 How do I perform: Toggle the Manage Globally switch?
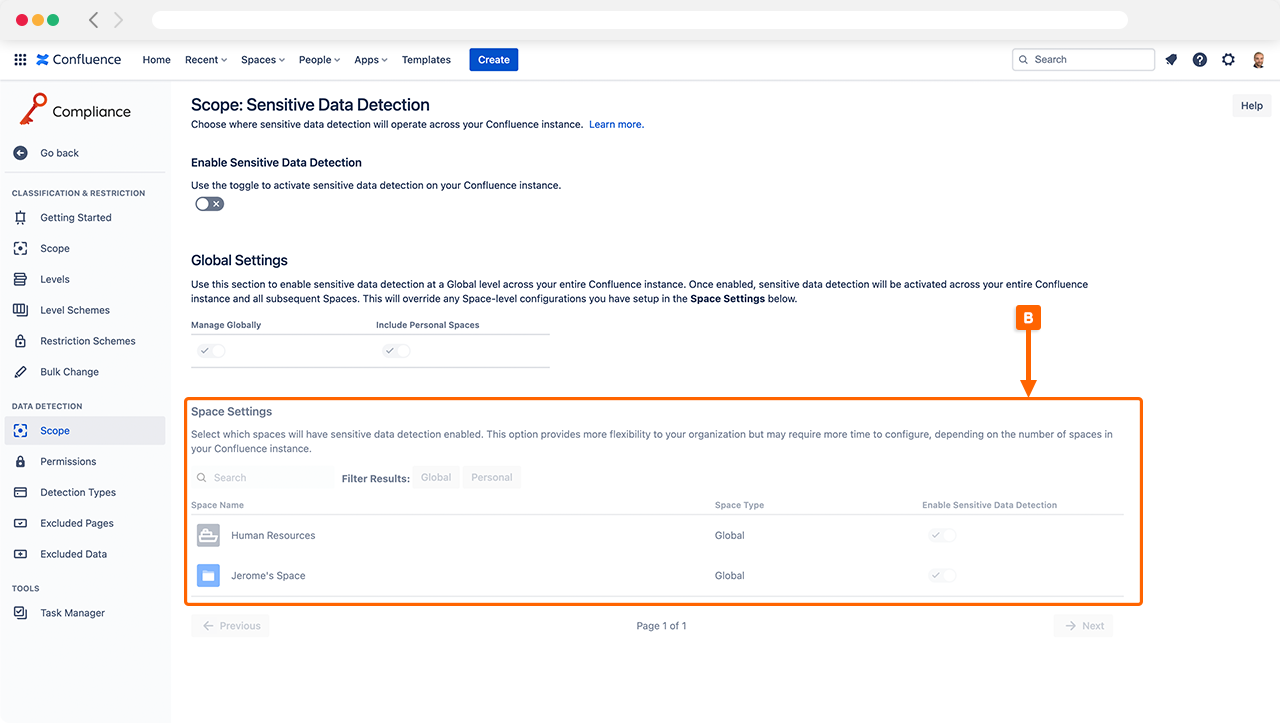pyautogui.click(x=211, y=351)
